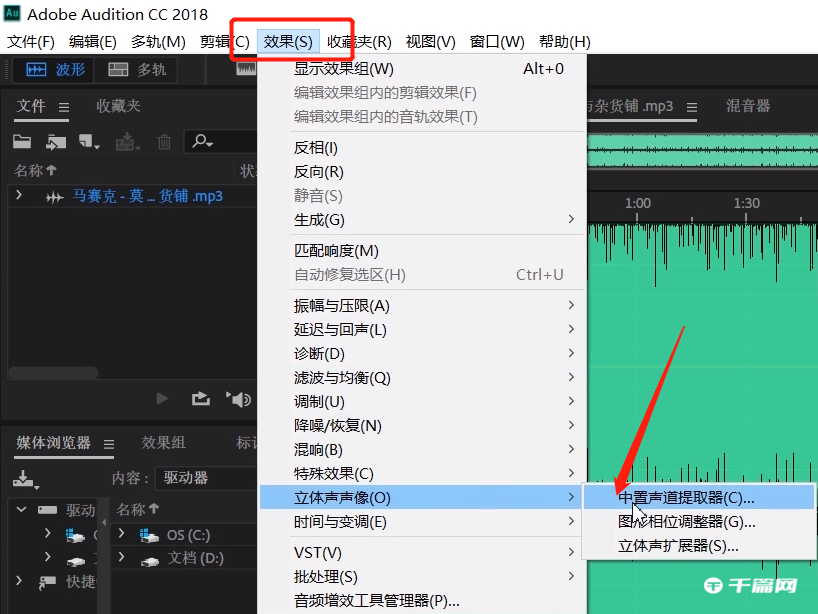Toggle the speaker audition output icon
Screen dimensions: 818x614
(240, 398)
